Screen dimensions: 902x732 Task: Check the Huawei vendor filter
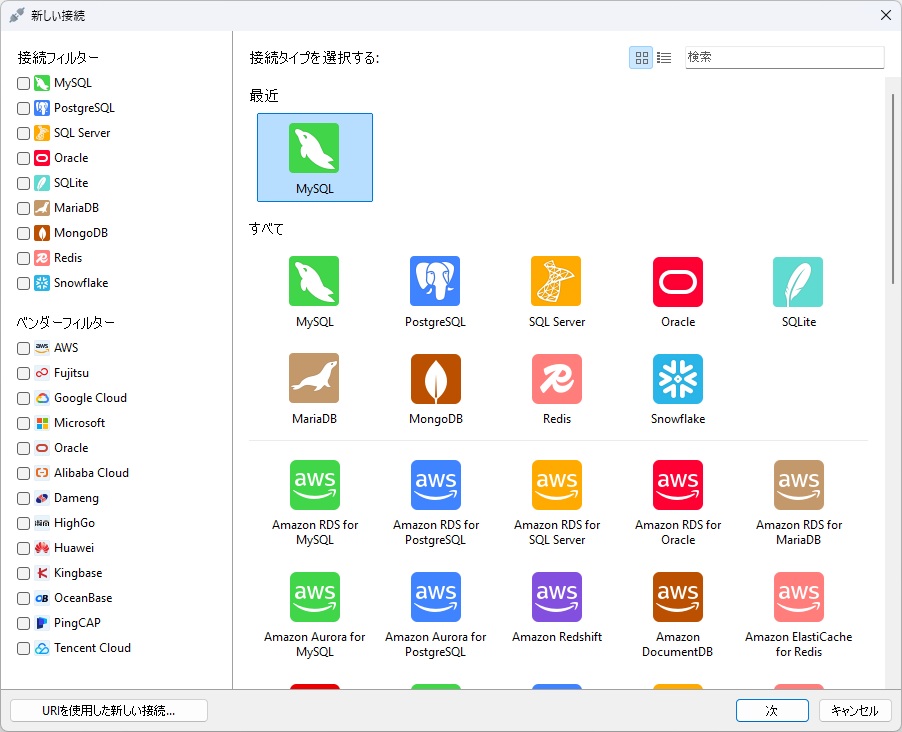point(24,548)
